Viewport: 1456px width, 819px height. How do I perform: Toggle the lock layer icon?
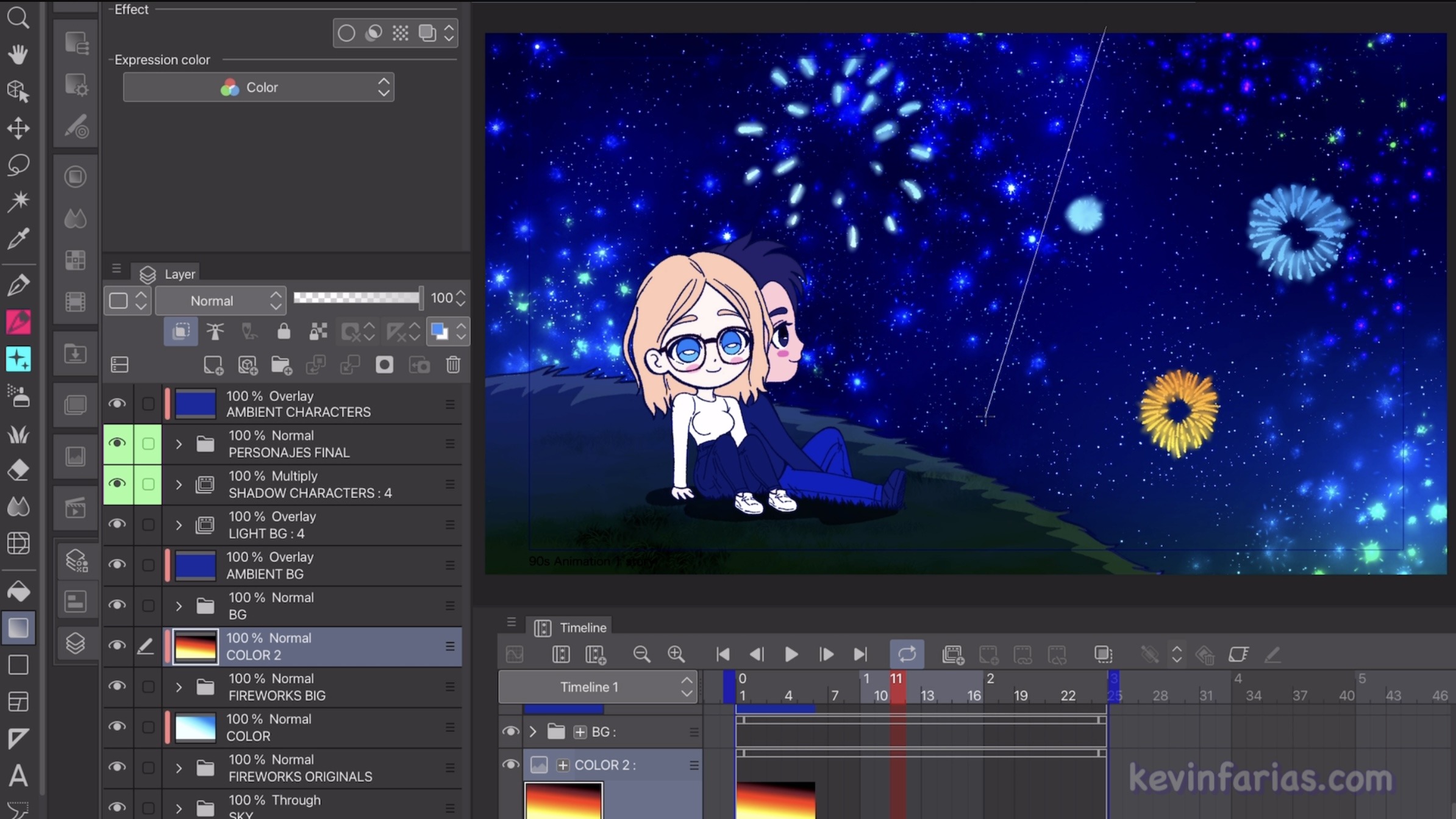284,331
